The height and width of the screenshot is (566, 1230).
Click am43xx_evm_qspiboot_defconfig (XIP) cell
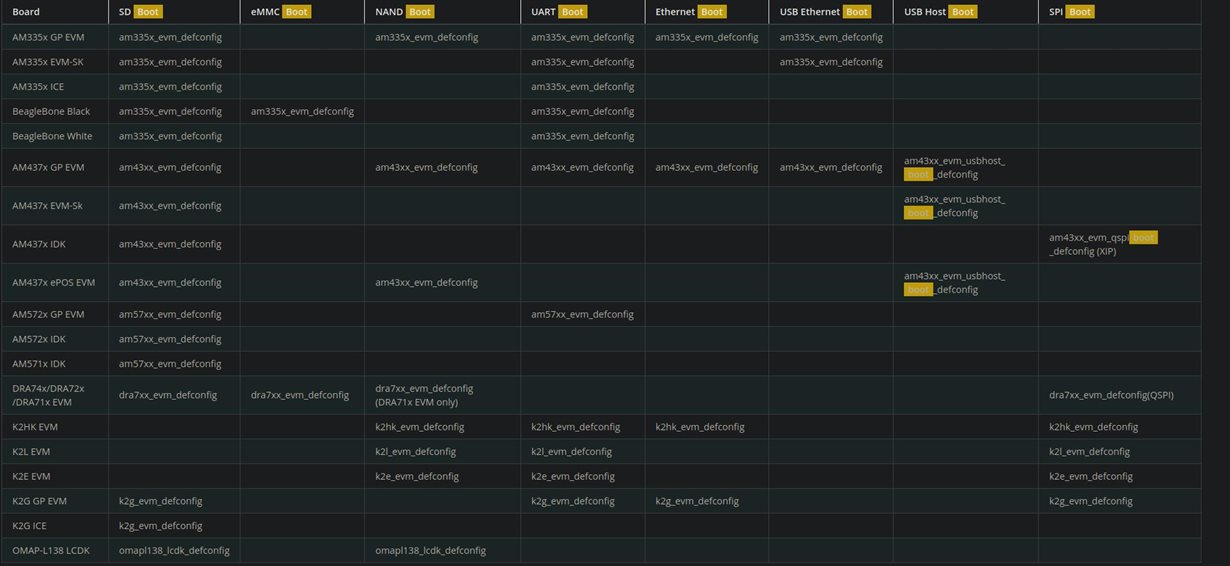(x=1102, y=244)
